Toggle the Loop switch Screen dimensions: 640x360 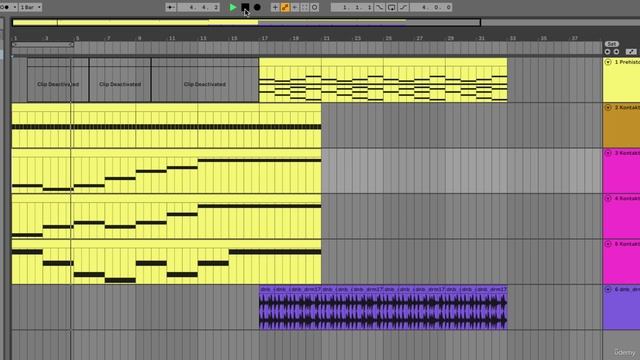coord(391,7)
